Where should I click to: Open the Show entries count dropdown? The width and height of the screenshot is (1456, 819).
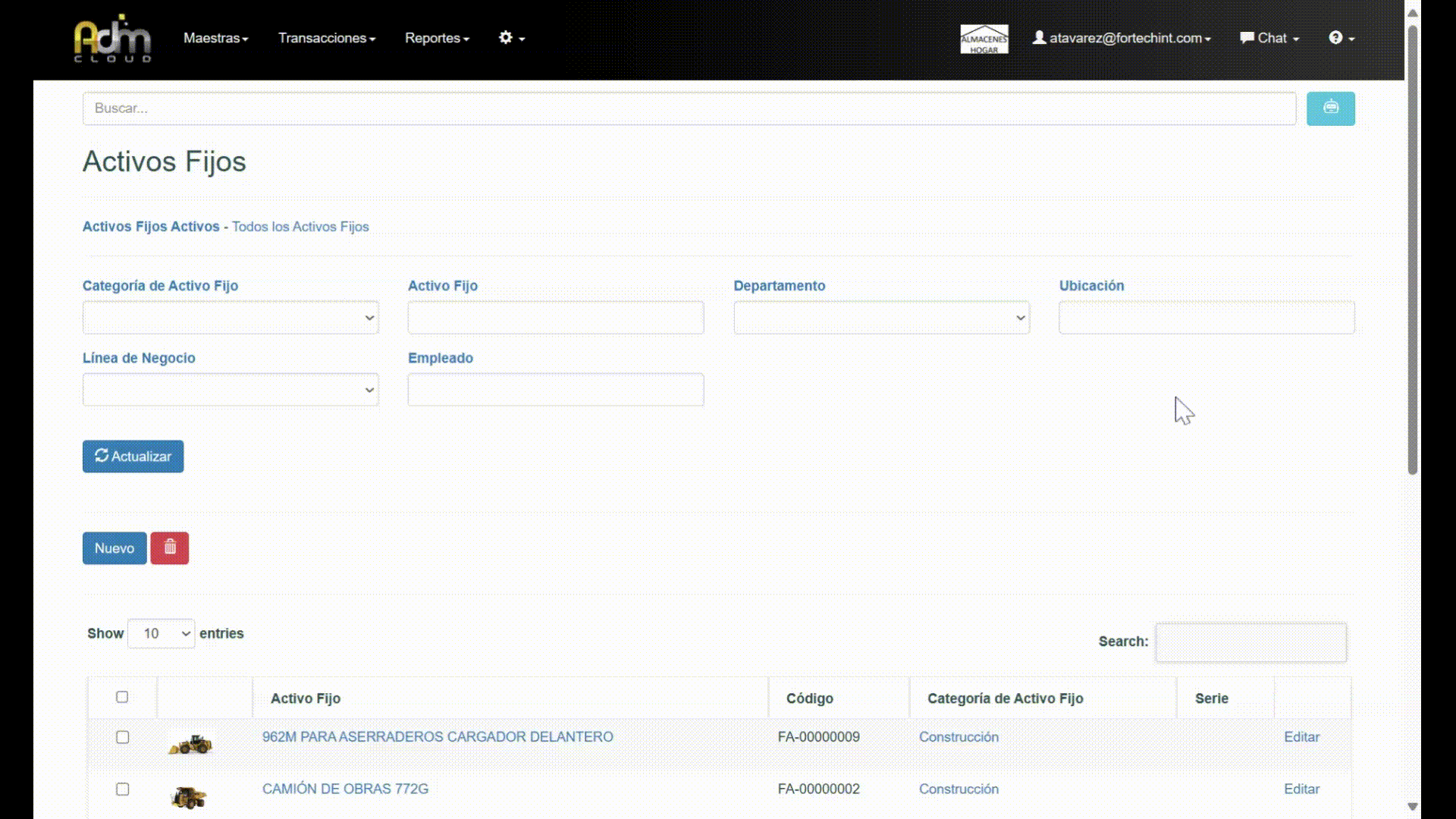coord(161,633)
